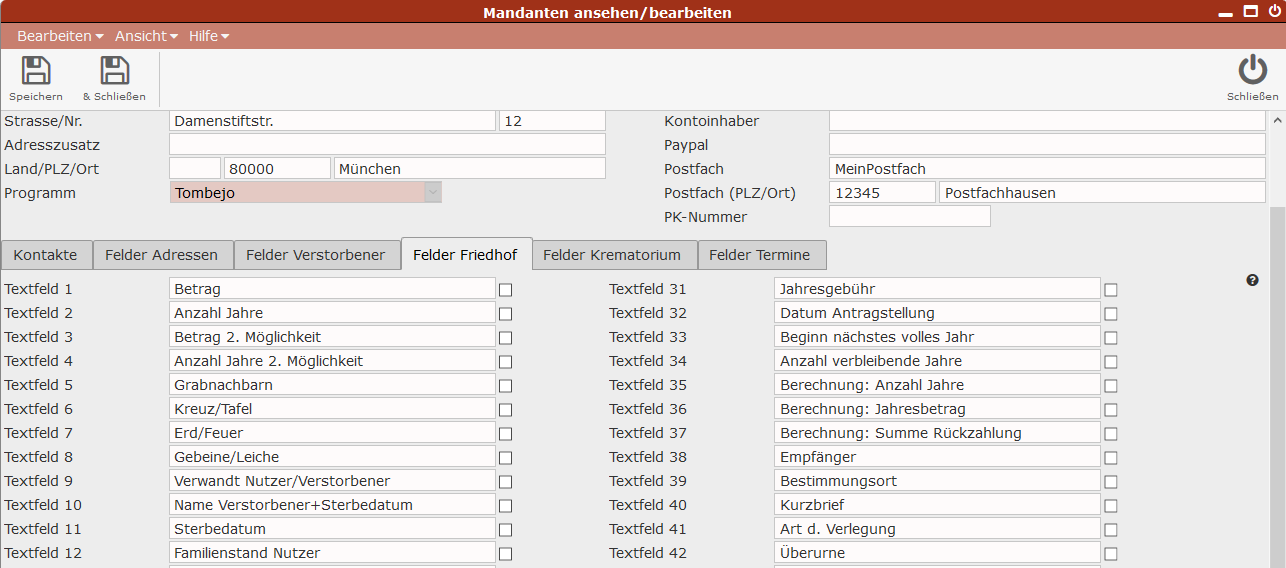Select the Felder Verstorbener tab

click(x=315, y=255)
